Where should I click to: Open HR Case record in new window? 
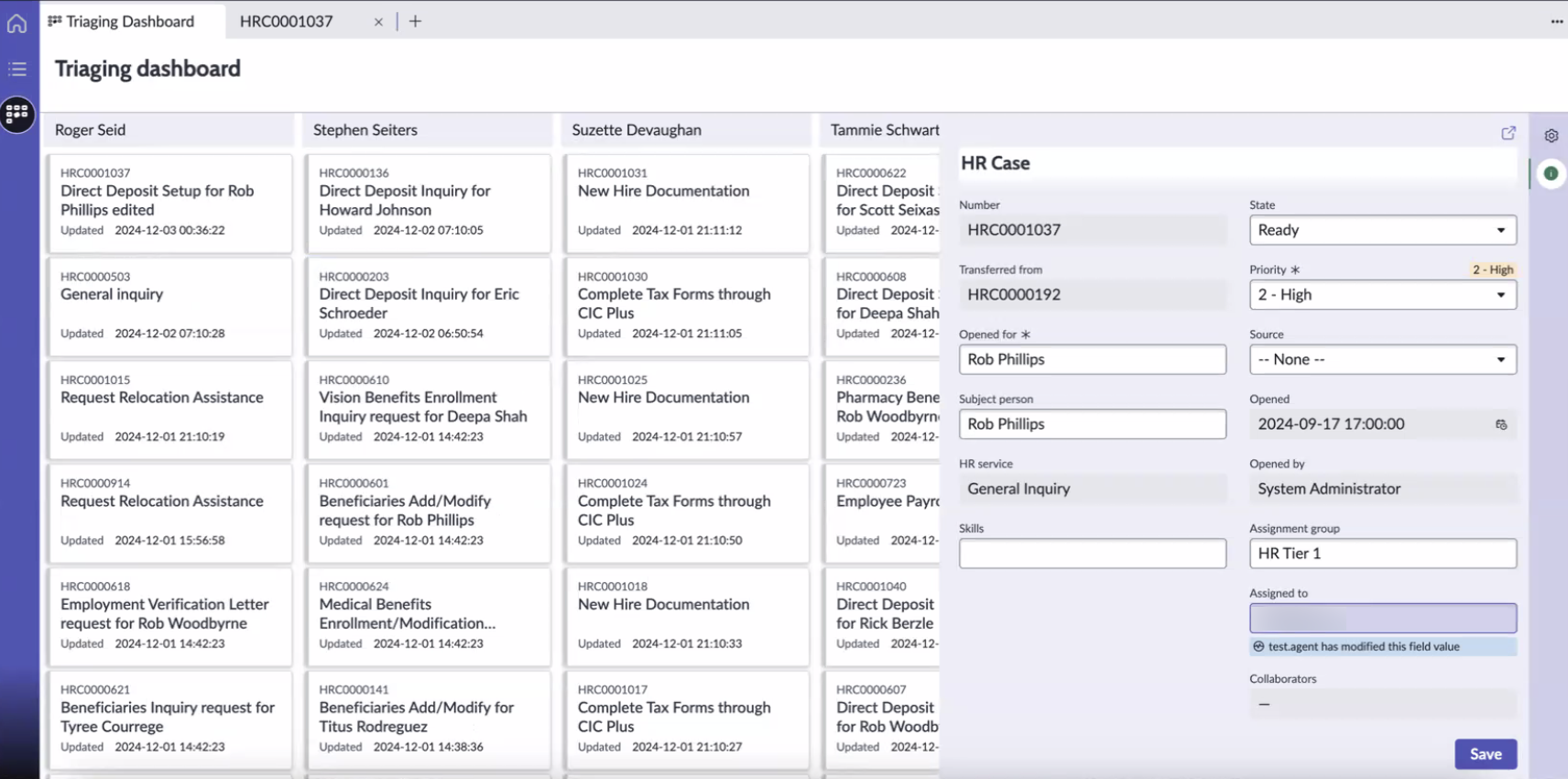pos(1508,133)
